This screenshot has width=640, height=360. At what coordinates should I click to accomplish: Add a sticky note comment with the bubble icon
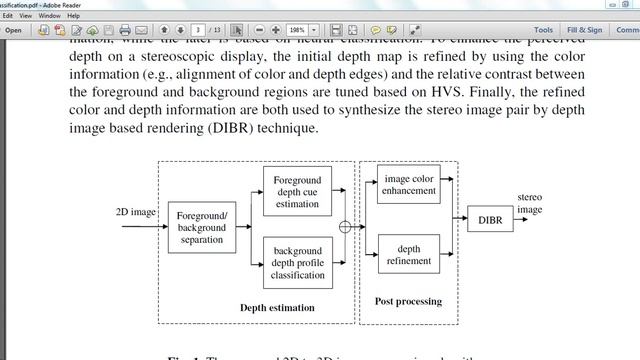click(x=376, y=30)
